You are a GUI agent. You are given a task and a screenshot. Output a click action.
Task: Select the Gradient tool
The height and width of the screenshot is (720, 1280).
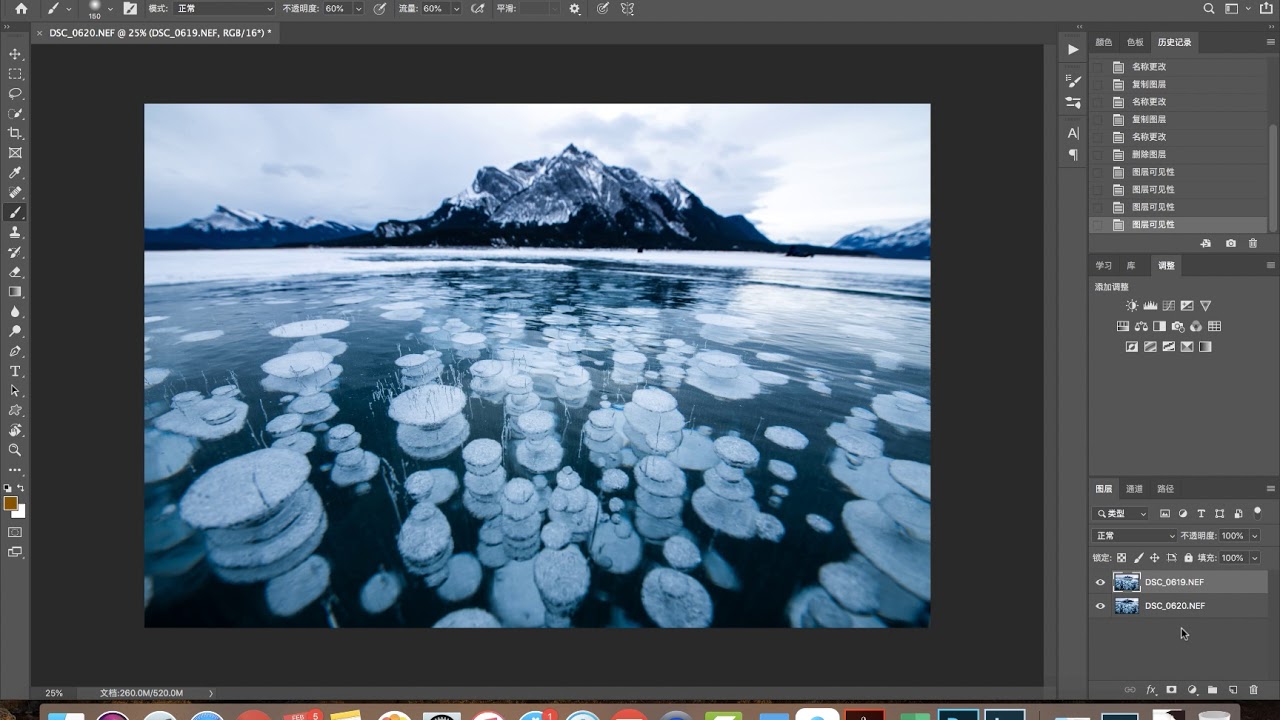coord(15,292)
